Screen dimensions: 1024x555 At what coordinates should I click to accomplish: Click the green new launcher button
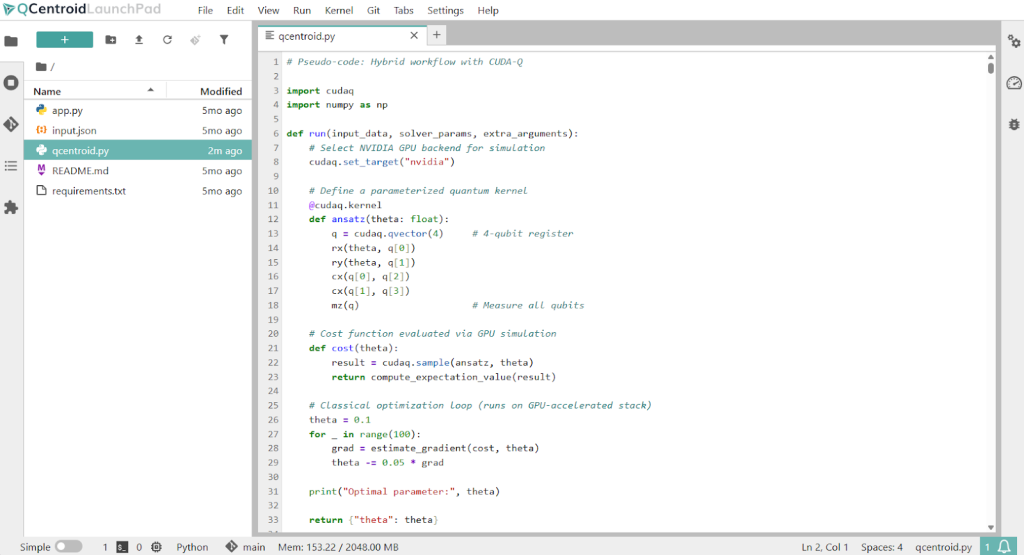64,40
